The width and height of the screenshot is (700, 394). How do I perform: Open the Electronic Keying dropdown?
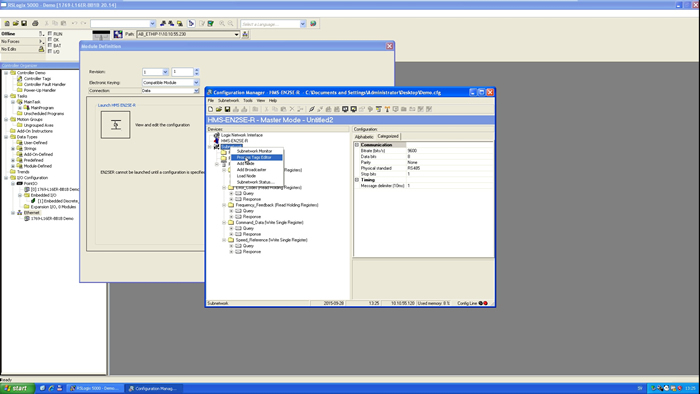tap(196, 83)
